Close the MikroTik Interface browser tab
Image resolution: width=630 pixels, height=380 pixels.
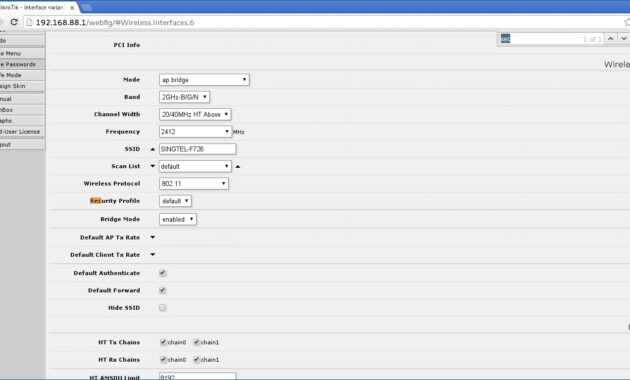(x=72, y=7)
